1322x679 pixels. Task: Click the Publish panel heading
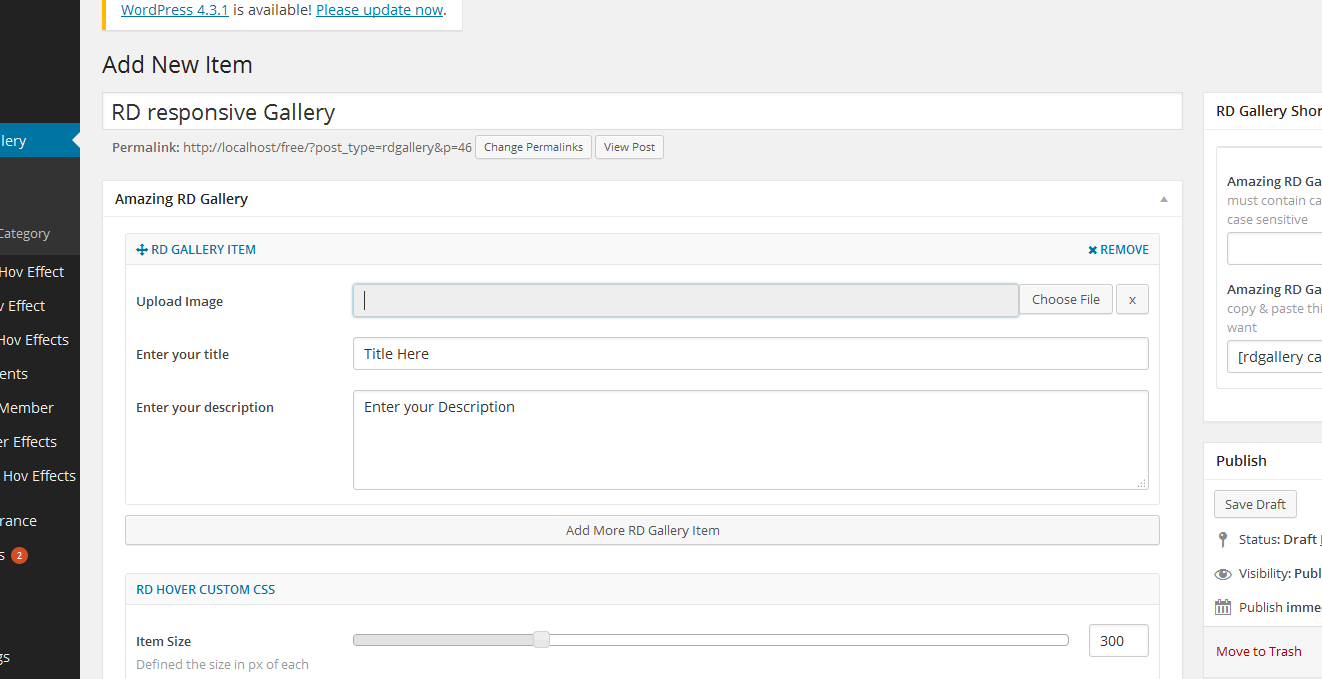[1241, 461]
